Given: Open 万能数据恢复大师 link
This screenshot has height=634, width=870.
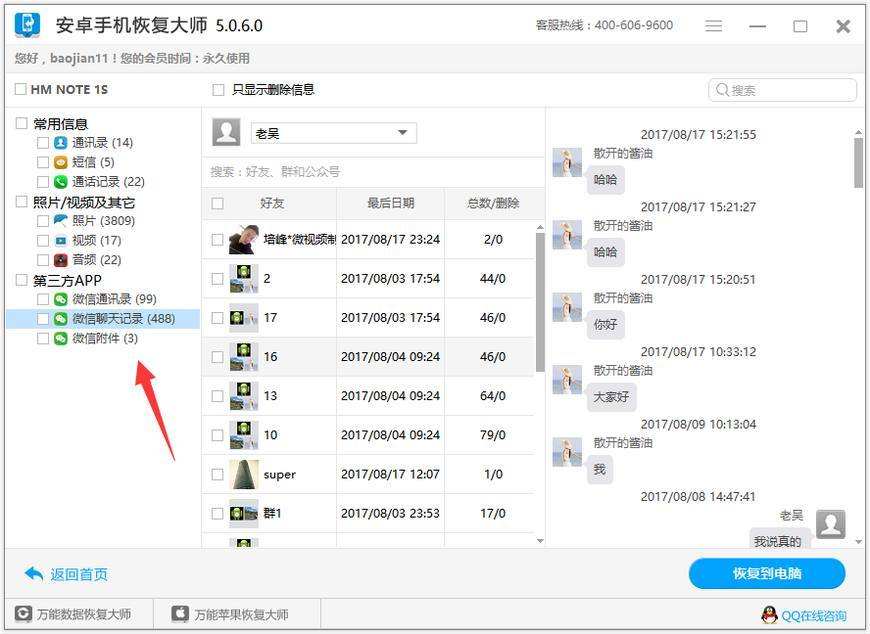Looking at the screenshot, I should coord(84,614).
